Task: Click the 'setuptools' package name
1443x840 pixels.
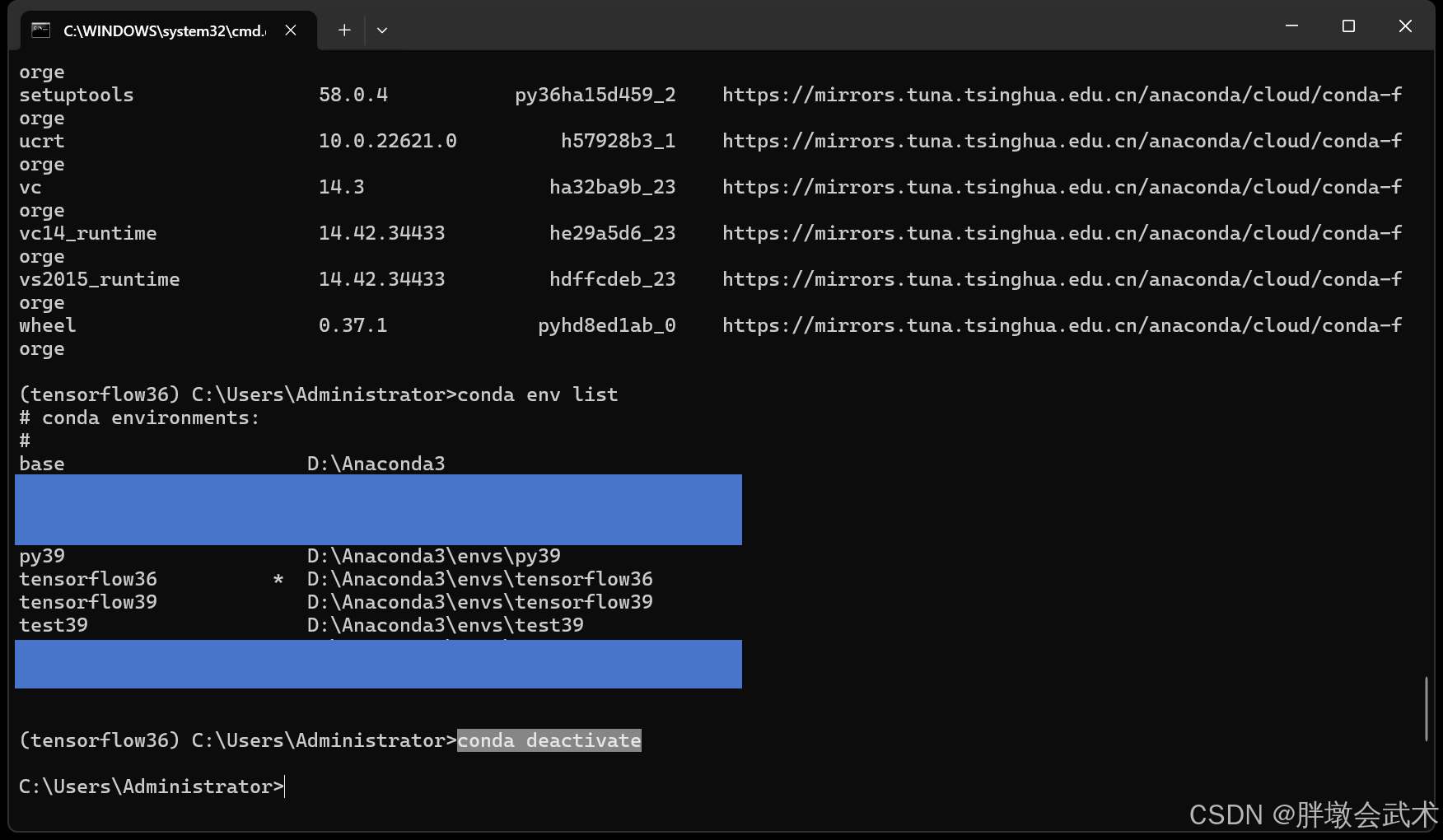Action: [77, 95]
